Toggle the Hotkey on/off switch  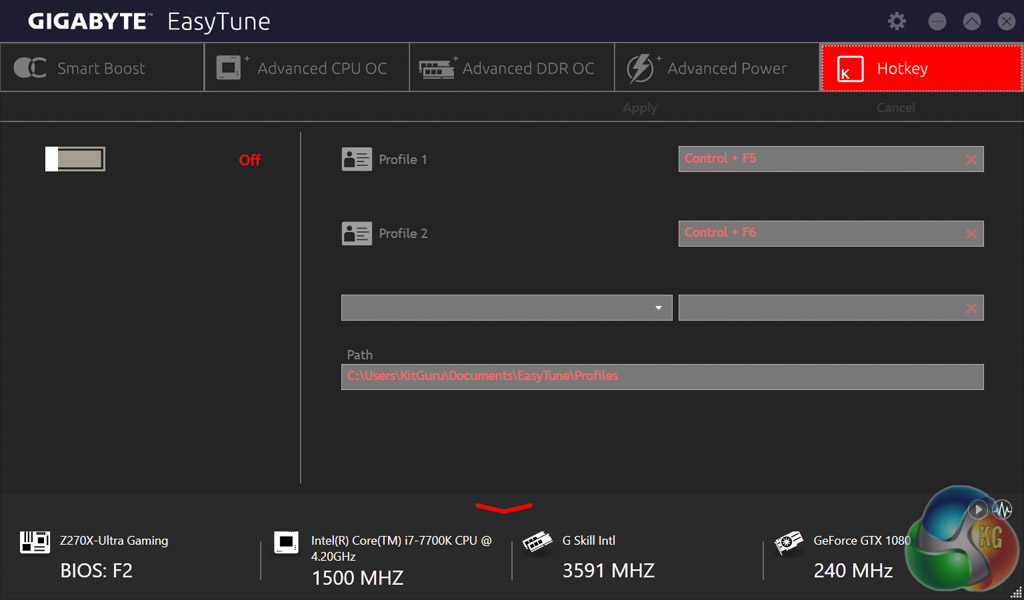pos(75,159)
